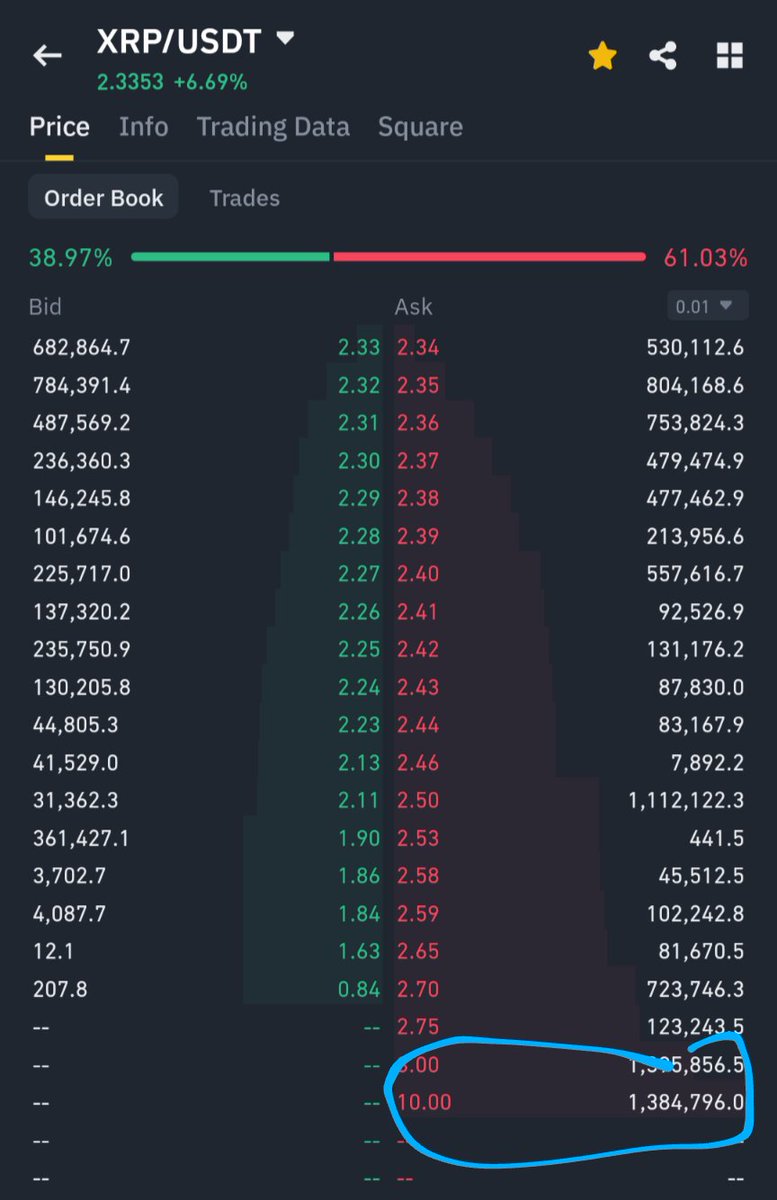Open the 0.01 price precision dropdown

point(707,306)
